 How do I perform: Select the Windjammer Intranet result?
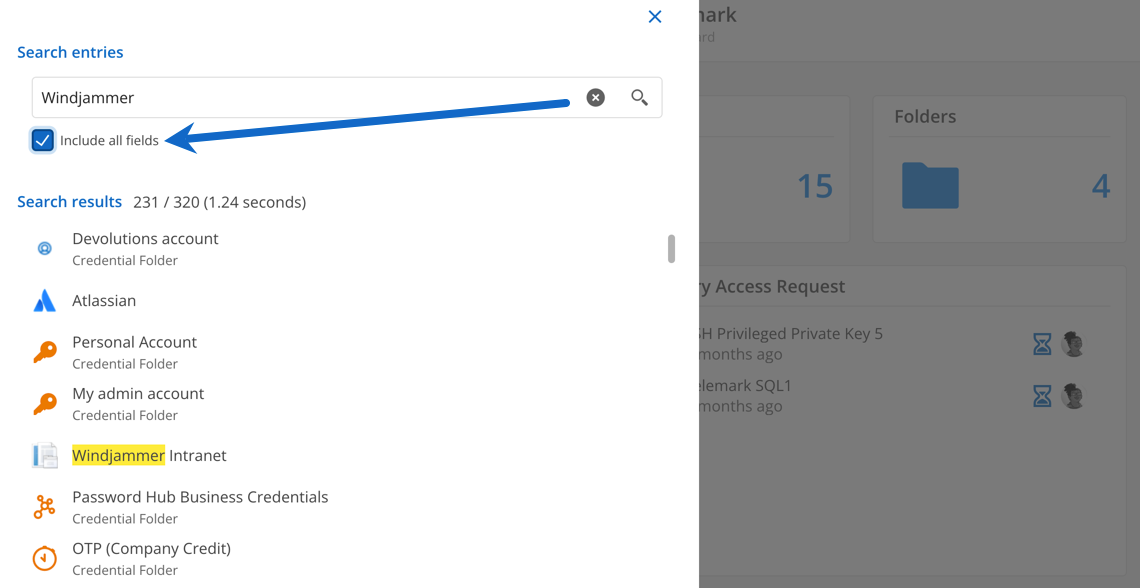pyautogui.click(x=149, y=455)
